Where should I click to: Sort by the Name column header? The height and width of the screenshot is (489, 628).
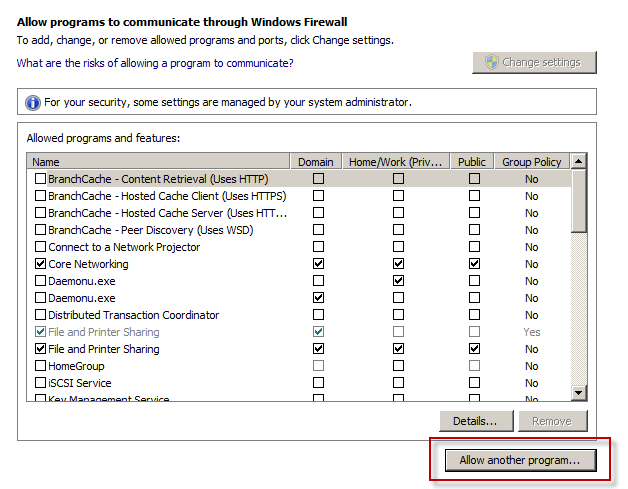158,162
